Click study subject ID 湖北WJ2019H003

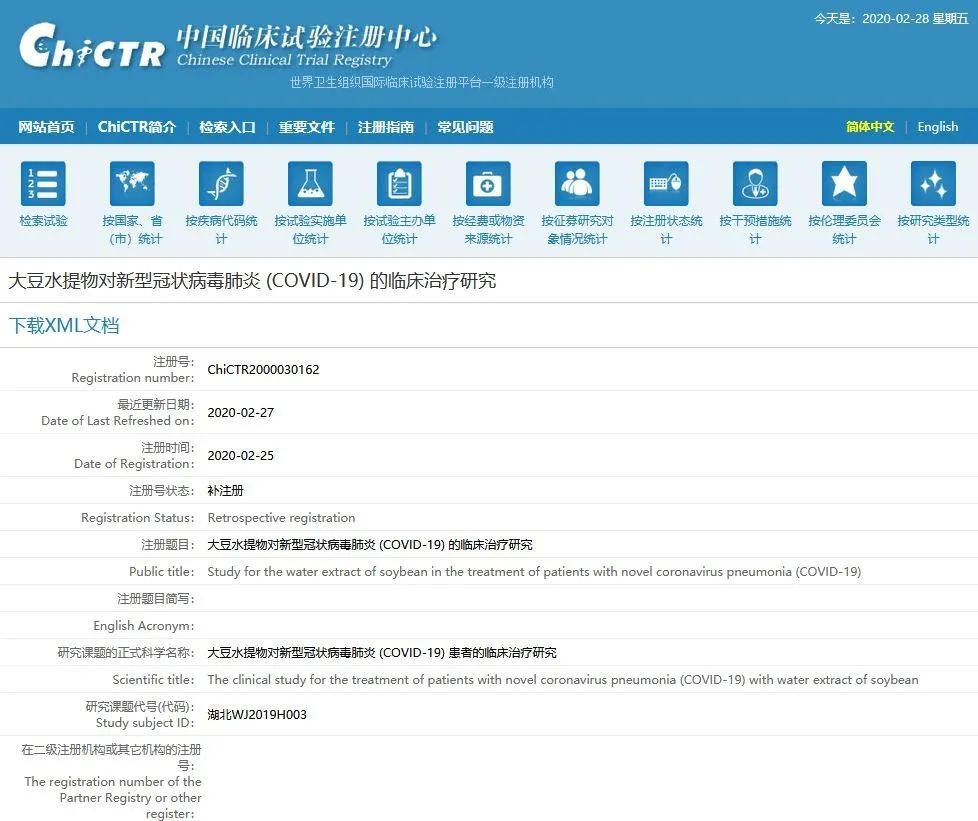click(x=257, y=714)
